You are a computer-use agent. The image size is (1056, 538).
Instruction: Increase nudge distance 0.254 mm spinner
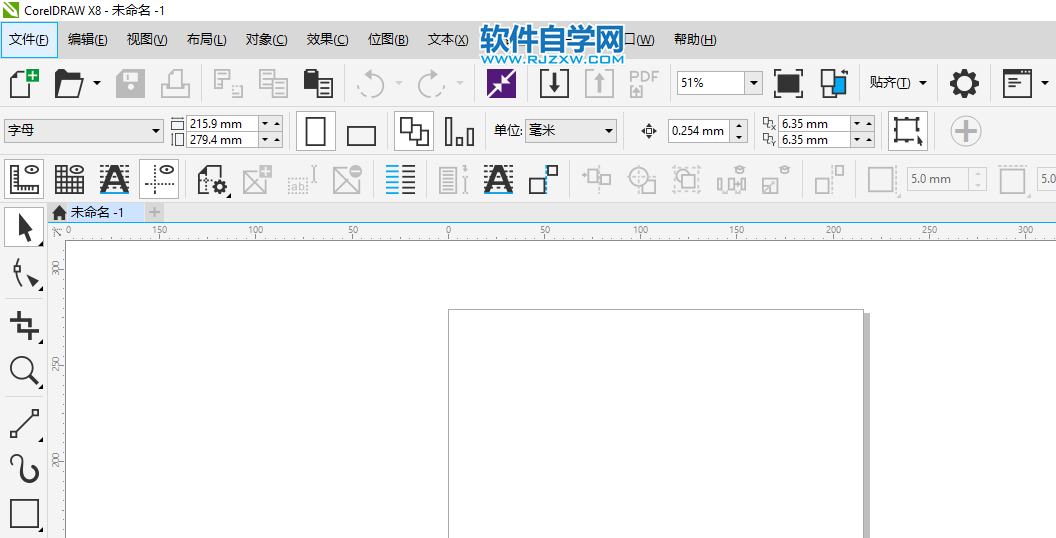point(739,125)
